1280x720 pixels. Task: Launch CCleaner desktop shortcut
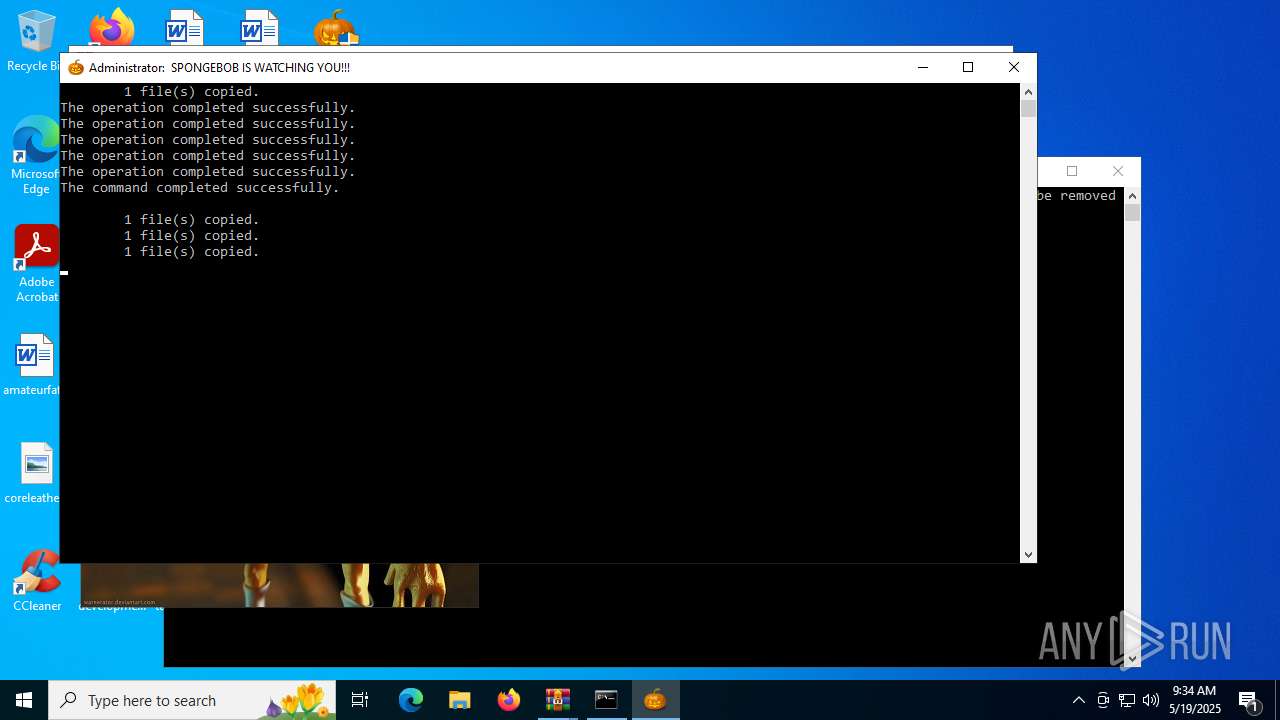point(37,580)
